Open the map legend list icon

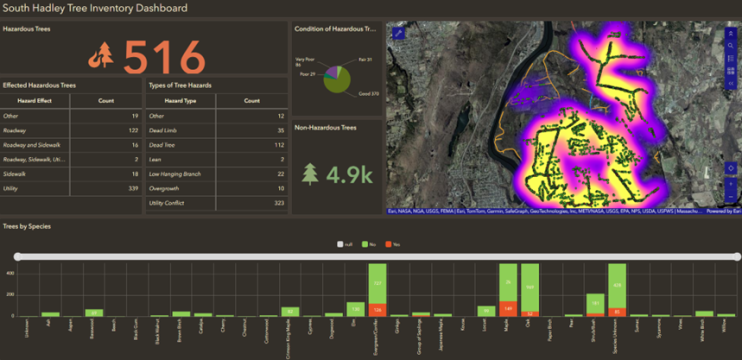(731, 58)
